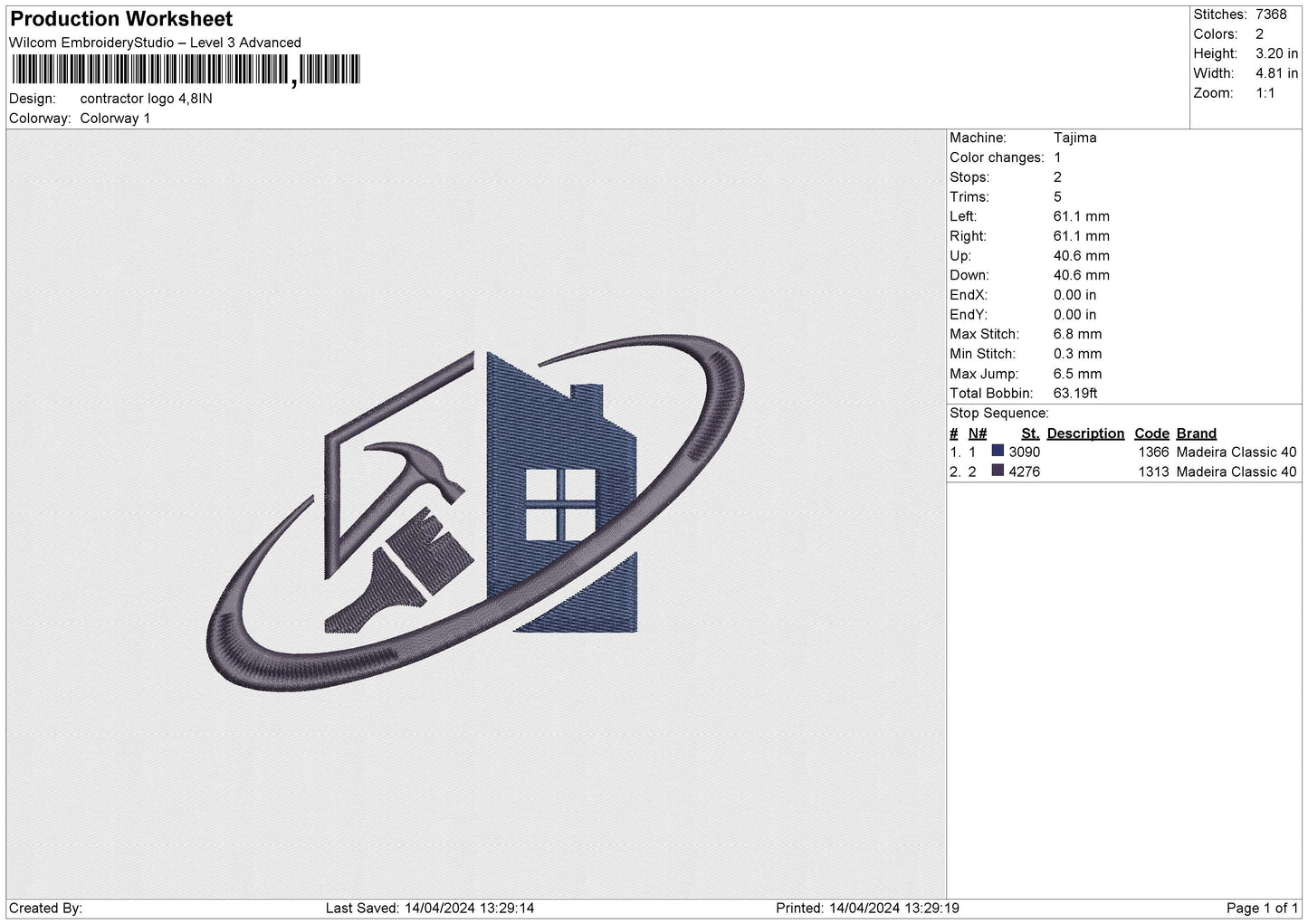This screenshot has height=924, width=1308.
Task: Click the Max Stitch value 6.8 mm
Action: tap(1078, 334)
